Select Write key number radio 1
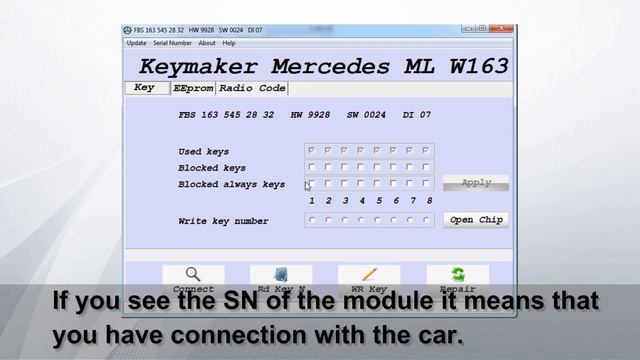This screenshot has width=640, height=360. [x=312, y=220]
